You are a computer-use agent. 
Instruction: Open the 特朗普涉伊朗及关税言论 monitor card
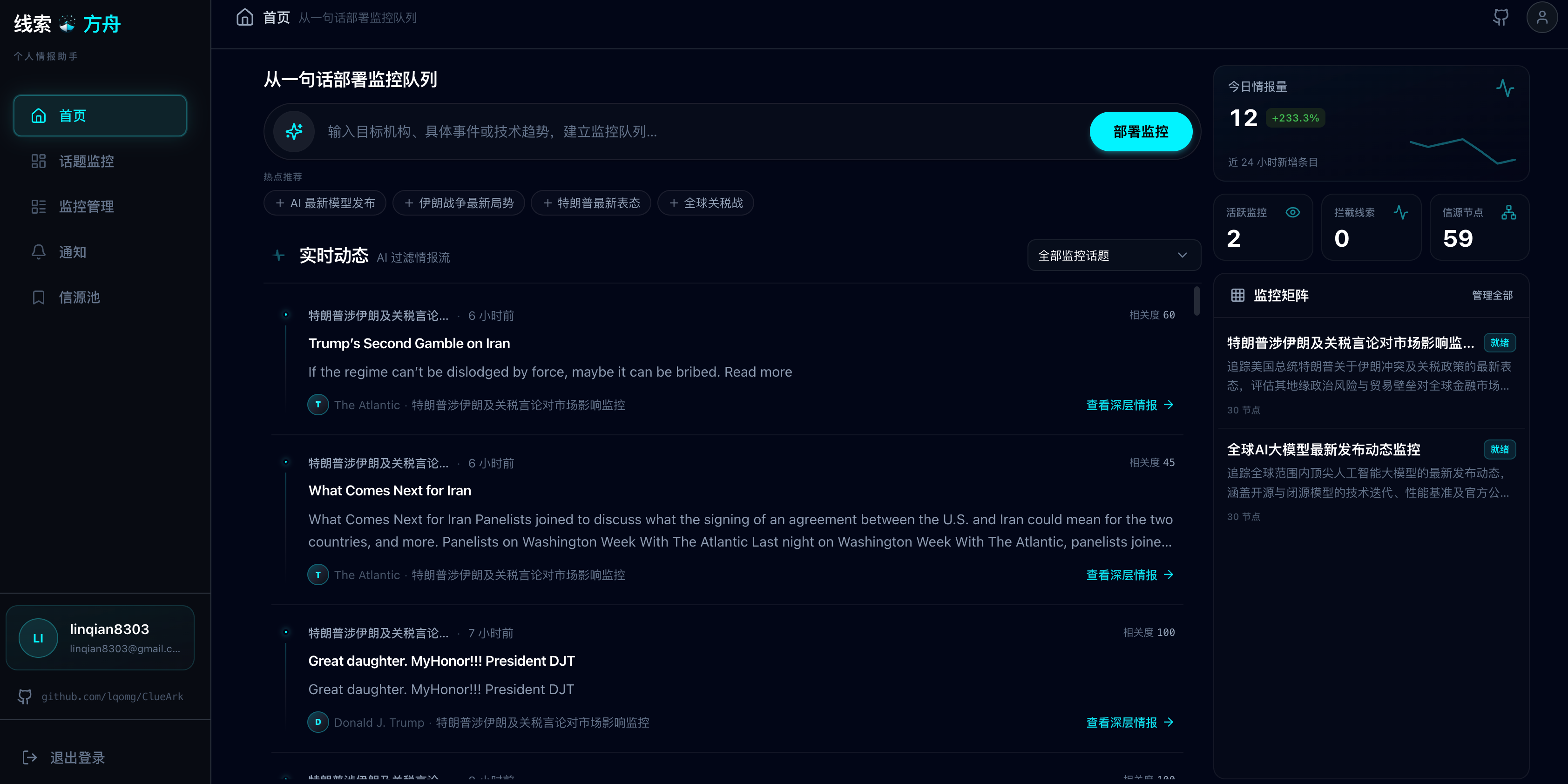click(1371, 374)
